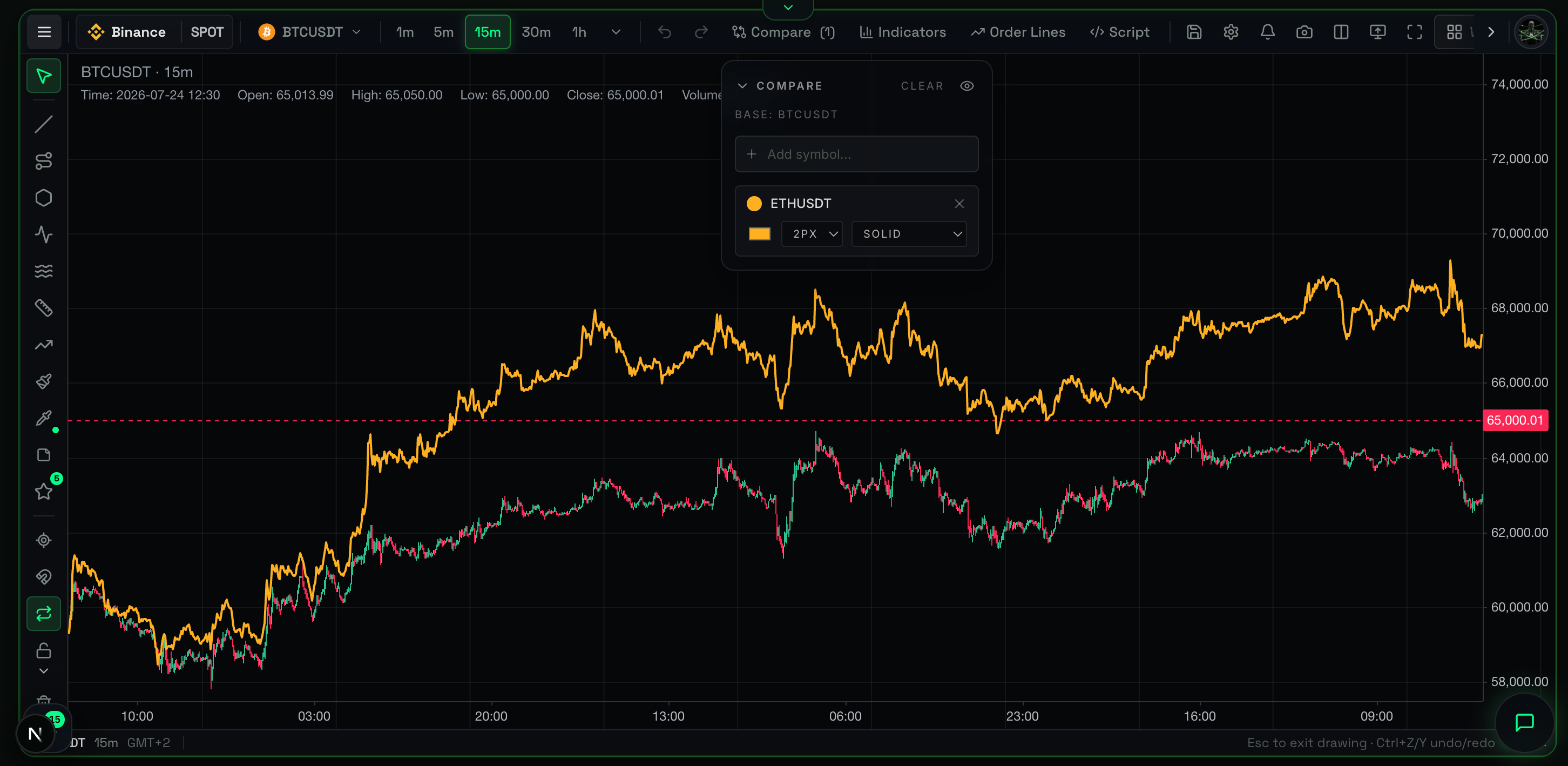The image size is (1568, 766).
Task: Switch to the 30m timeframe
Action: [x=536, y=32]
